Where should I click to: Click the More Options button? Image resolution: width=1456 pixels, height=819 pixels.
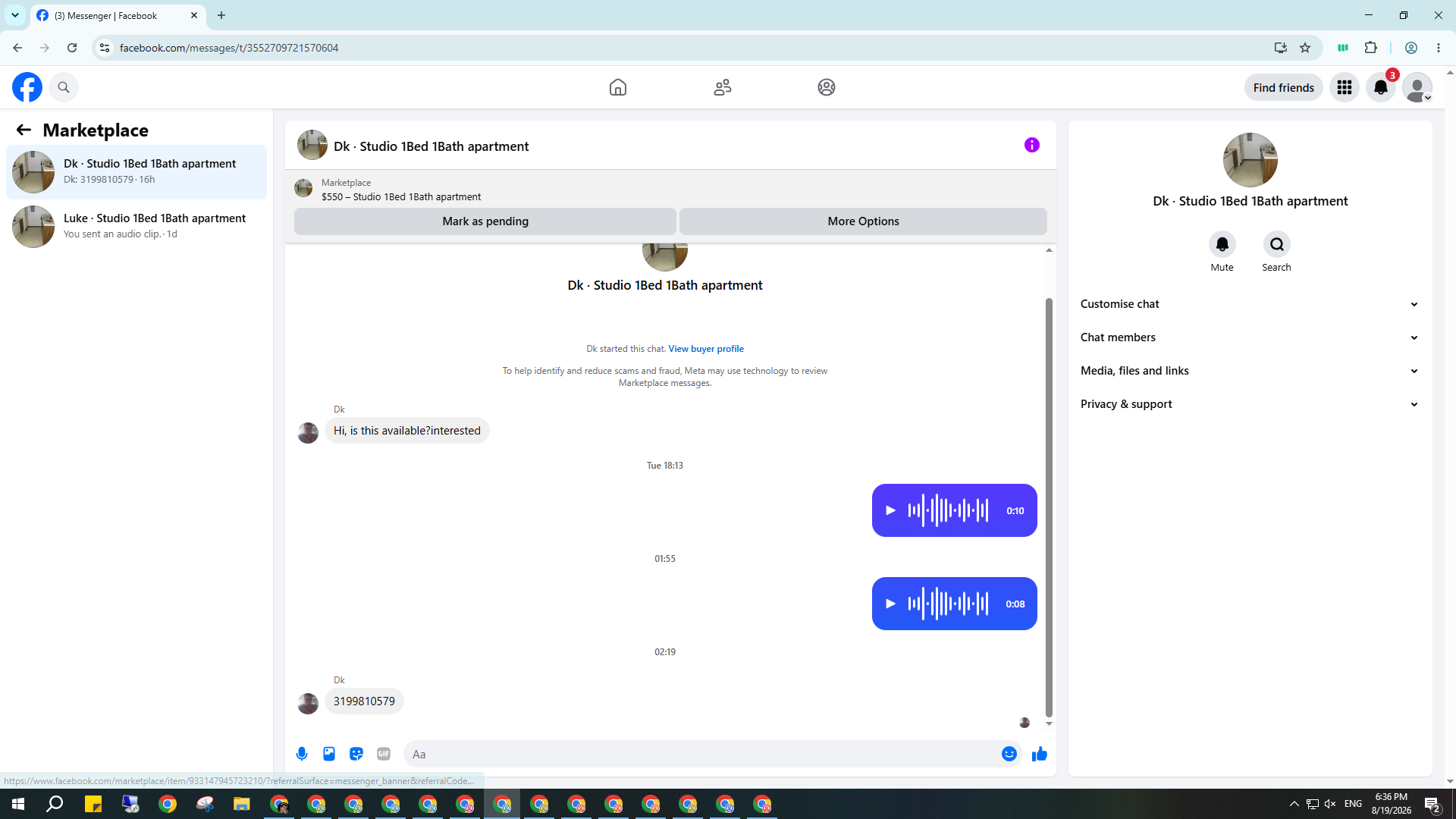863,221
